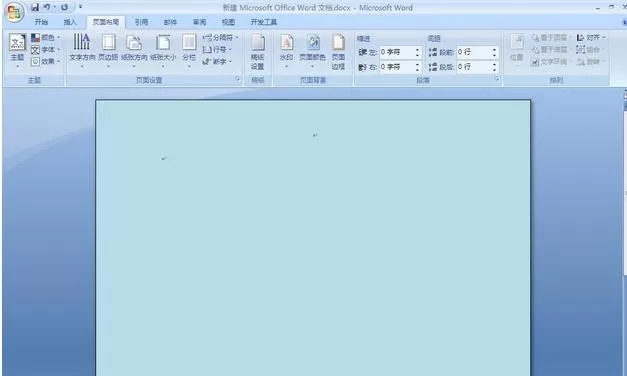Open theme 字体 fonts dropdown

[46, 50]
